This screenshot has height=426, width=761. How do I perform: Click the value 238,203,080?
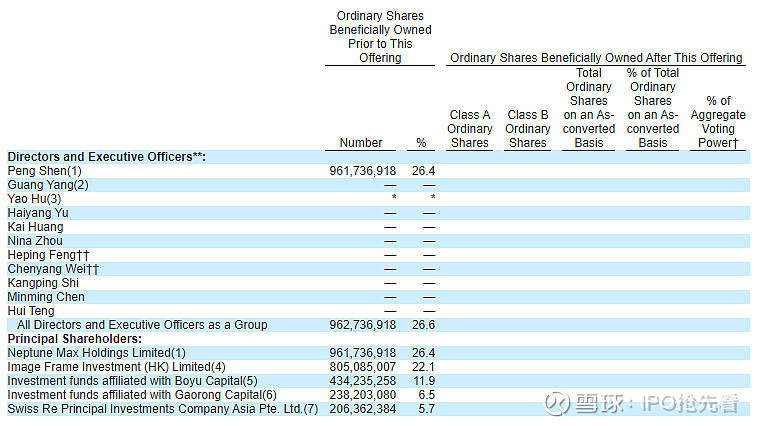(x=363, y=395)
